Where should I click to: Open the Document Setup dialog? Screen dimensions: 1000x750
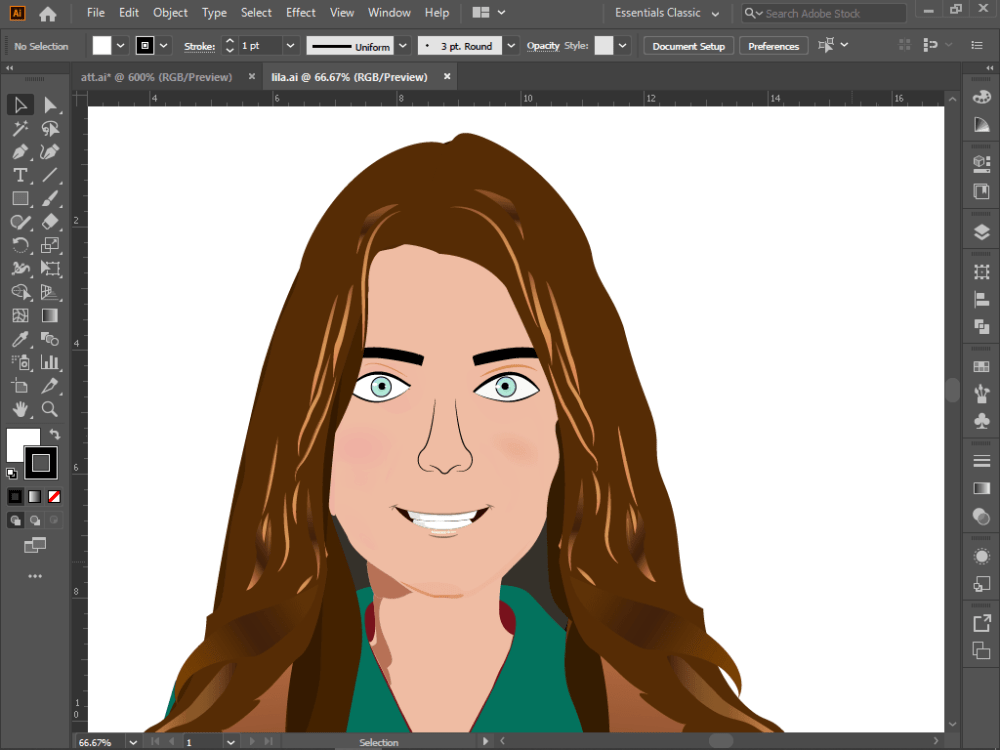(x=689, y=46)
